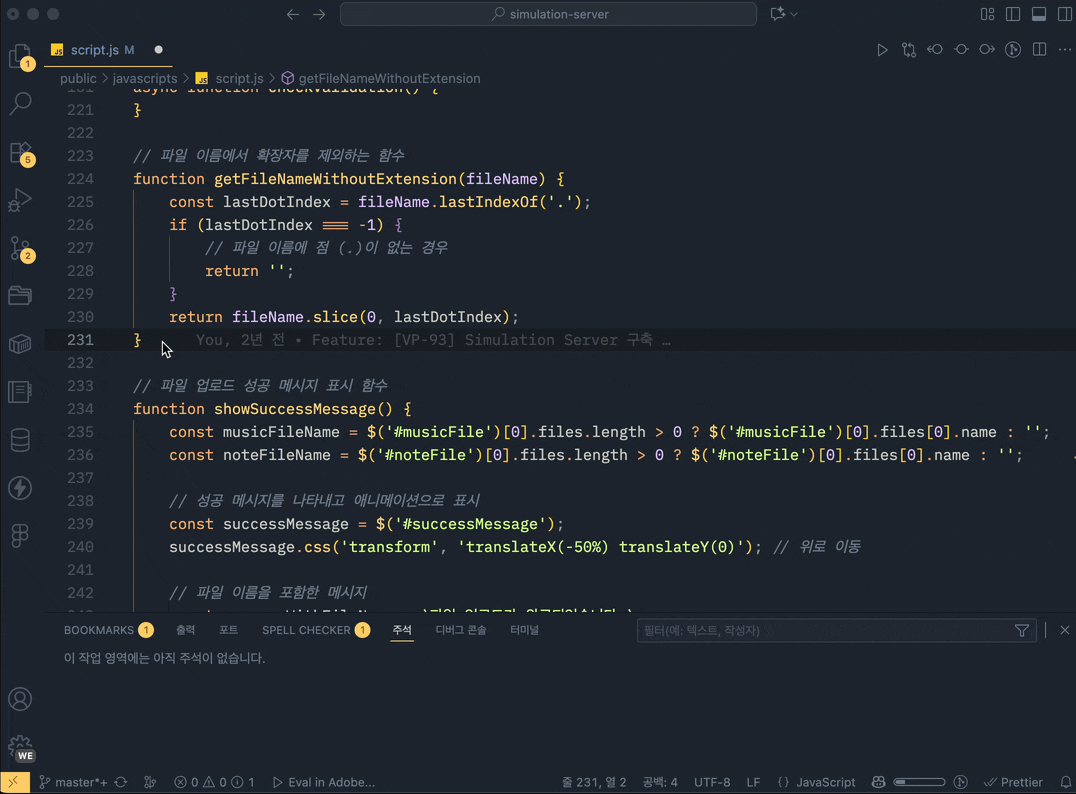
Task: Open the Accounts icon
Action: [x=20, y=699]
